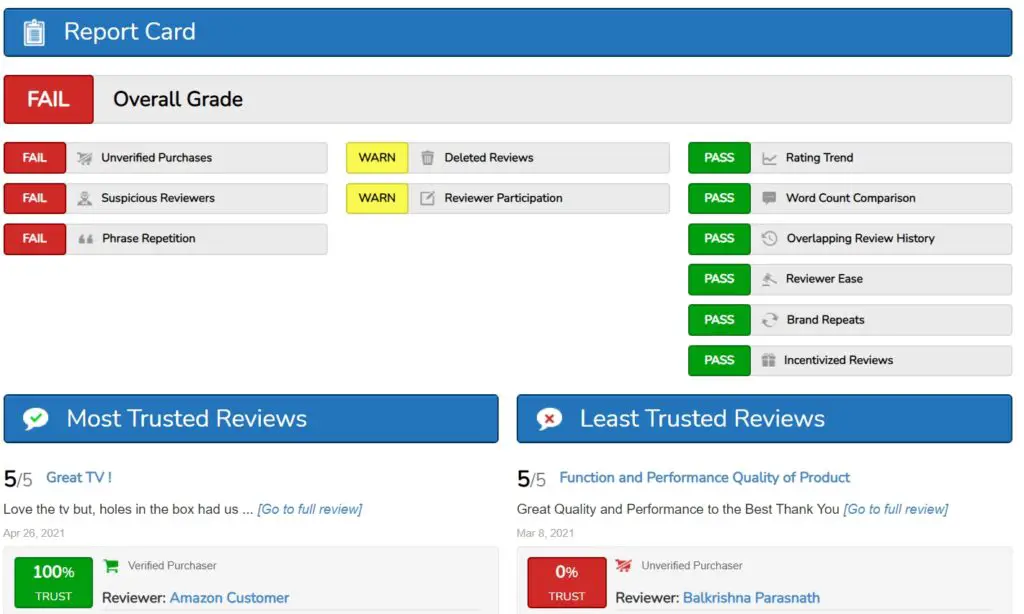The image size is (1024, 614).
Task: Click FAIL badge next to Unverified Purchases
Action: (x=35, y=158)
